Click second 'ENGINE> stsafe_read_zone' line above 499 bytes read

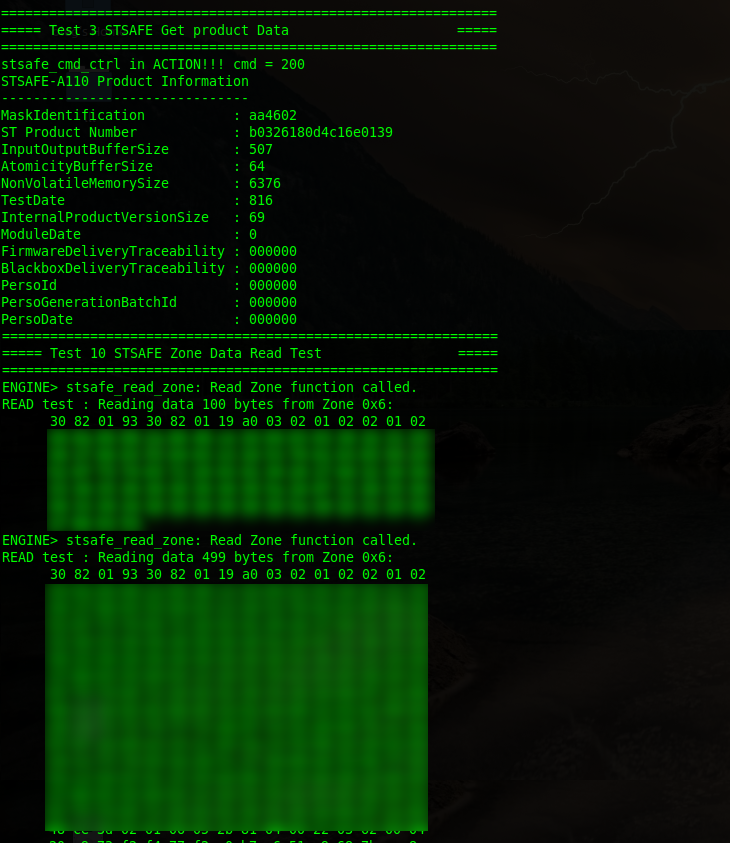210,540
